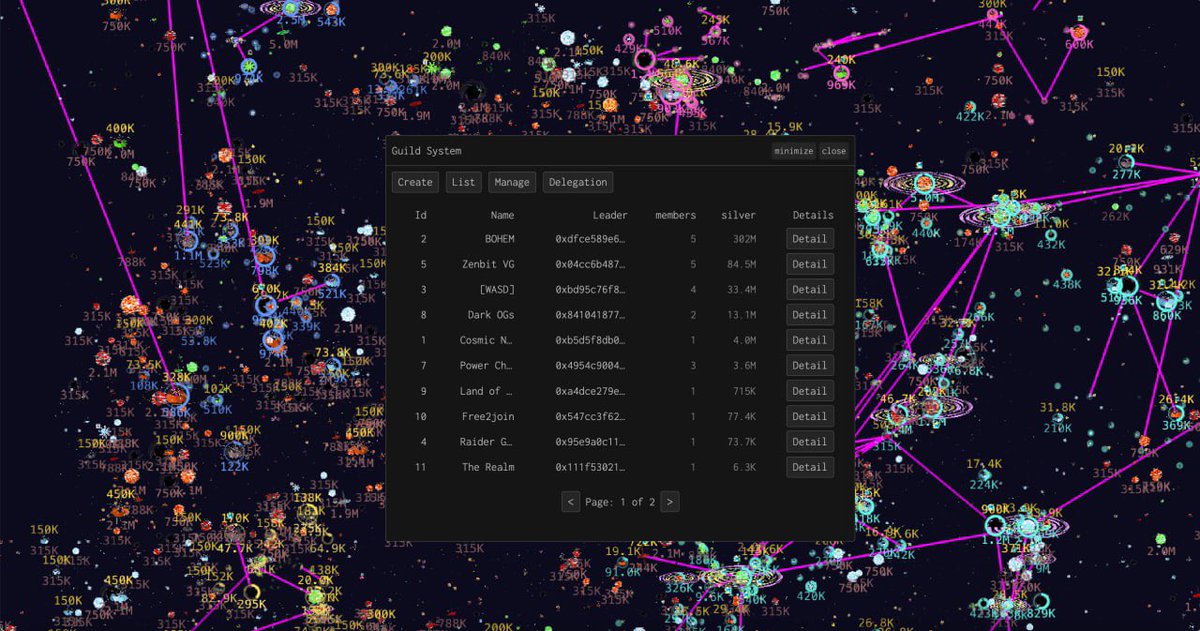1200x631 pixels.
Task: Show details of the [WASD] guild
Action: pos(809,289)
